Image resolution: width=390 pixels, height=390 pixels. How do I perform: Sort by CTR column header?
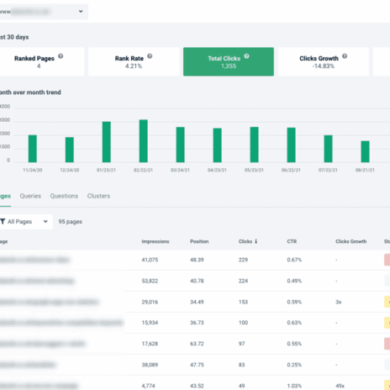pos(292,241)
